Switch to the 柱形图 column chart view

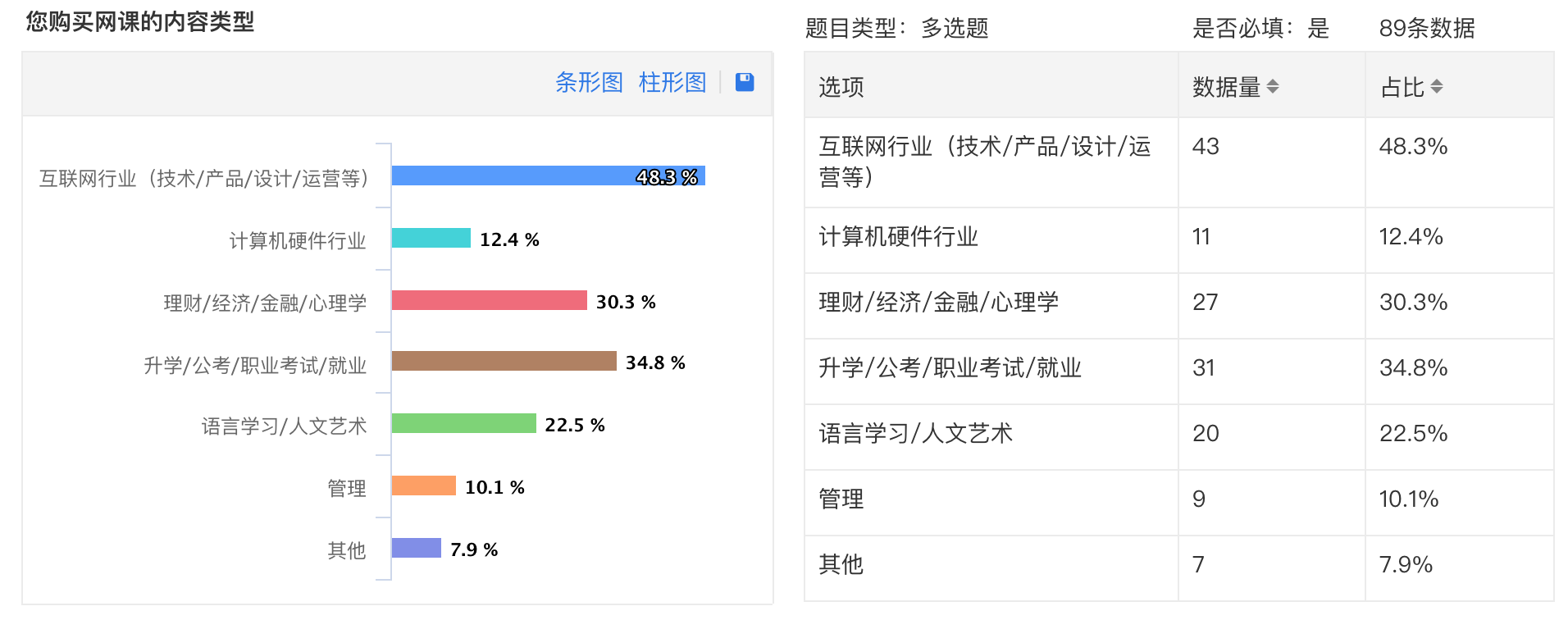(672, 83)
